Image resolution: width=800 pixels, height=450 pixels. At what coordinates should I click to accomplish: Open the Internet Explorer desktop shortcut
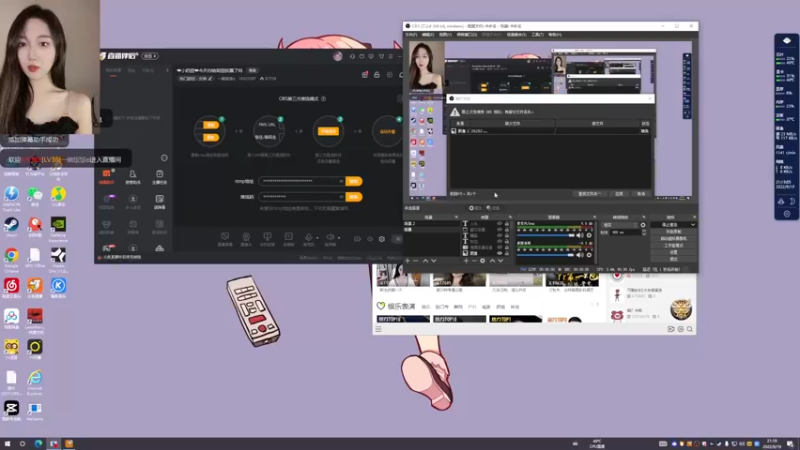coord(35,382)
